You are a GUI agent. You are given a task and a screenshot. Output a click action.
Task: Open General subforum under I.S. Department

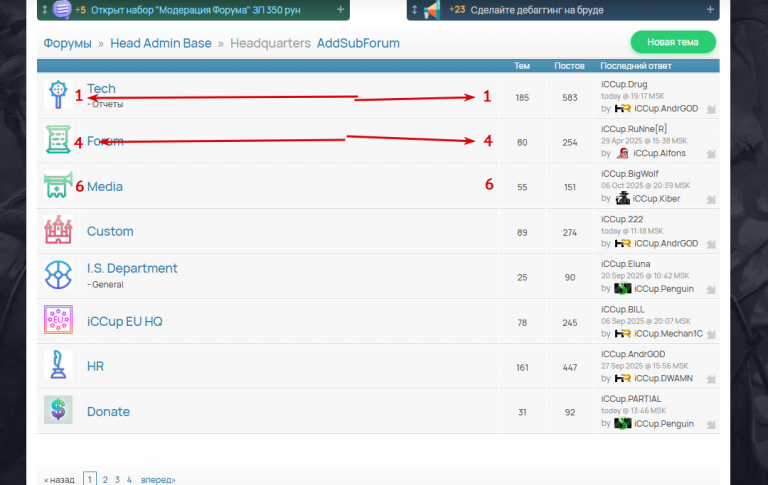[x=108, y=285]
